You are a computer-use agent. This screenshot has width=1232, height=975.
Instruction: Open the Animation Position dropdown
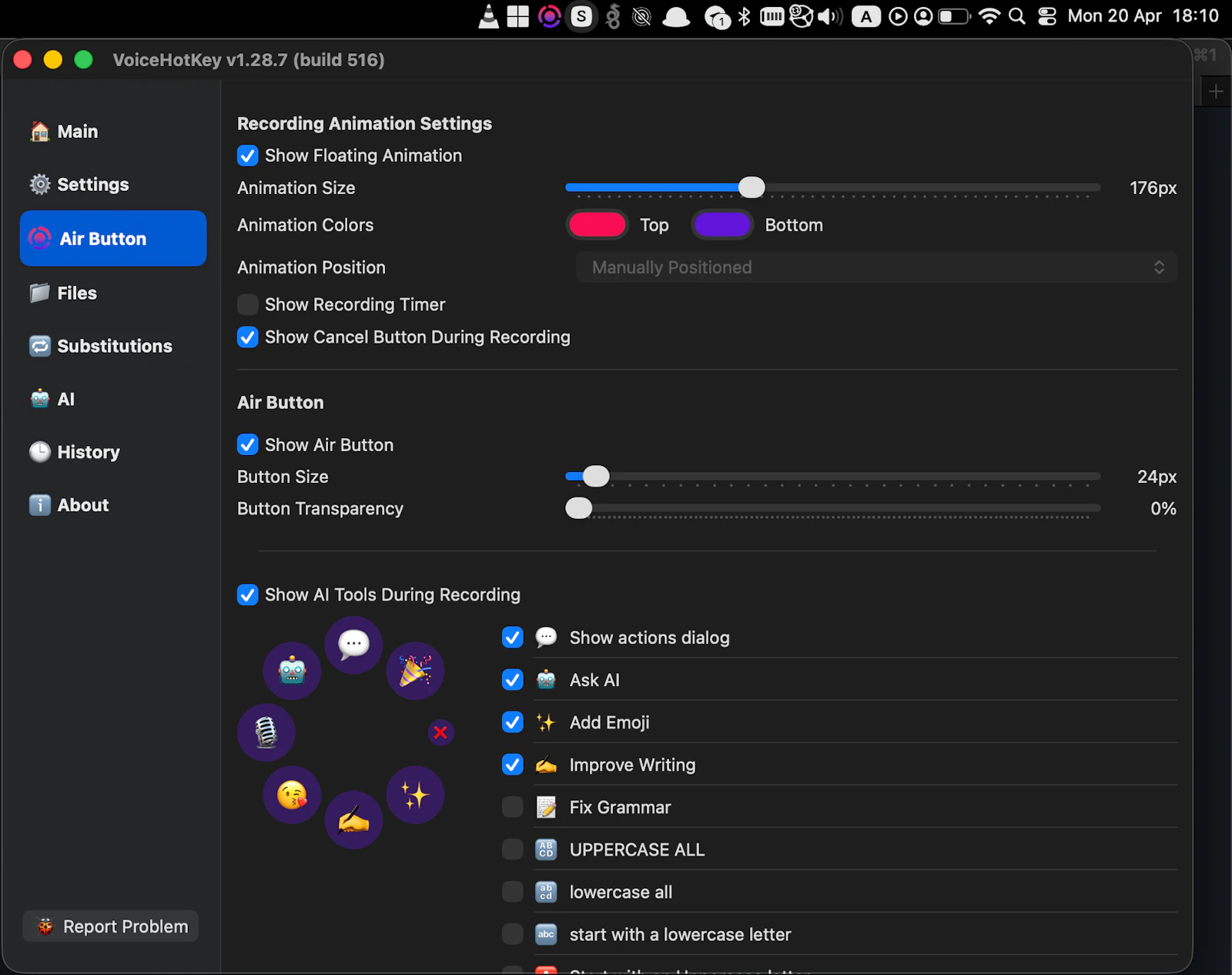pyautogui.click(x=877, y=267)
